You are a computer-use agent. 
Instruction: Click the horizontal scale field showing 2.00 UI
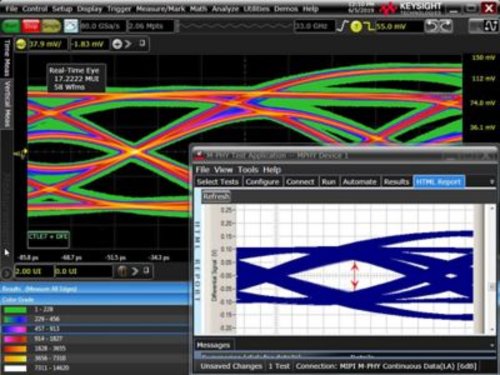pos(34,271)
